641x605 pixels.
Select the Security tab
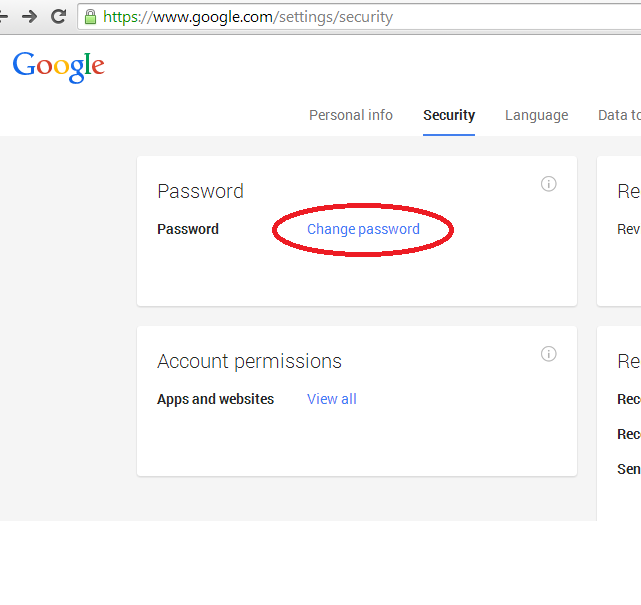click(x=449, y=115)
